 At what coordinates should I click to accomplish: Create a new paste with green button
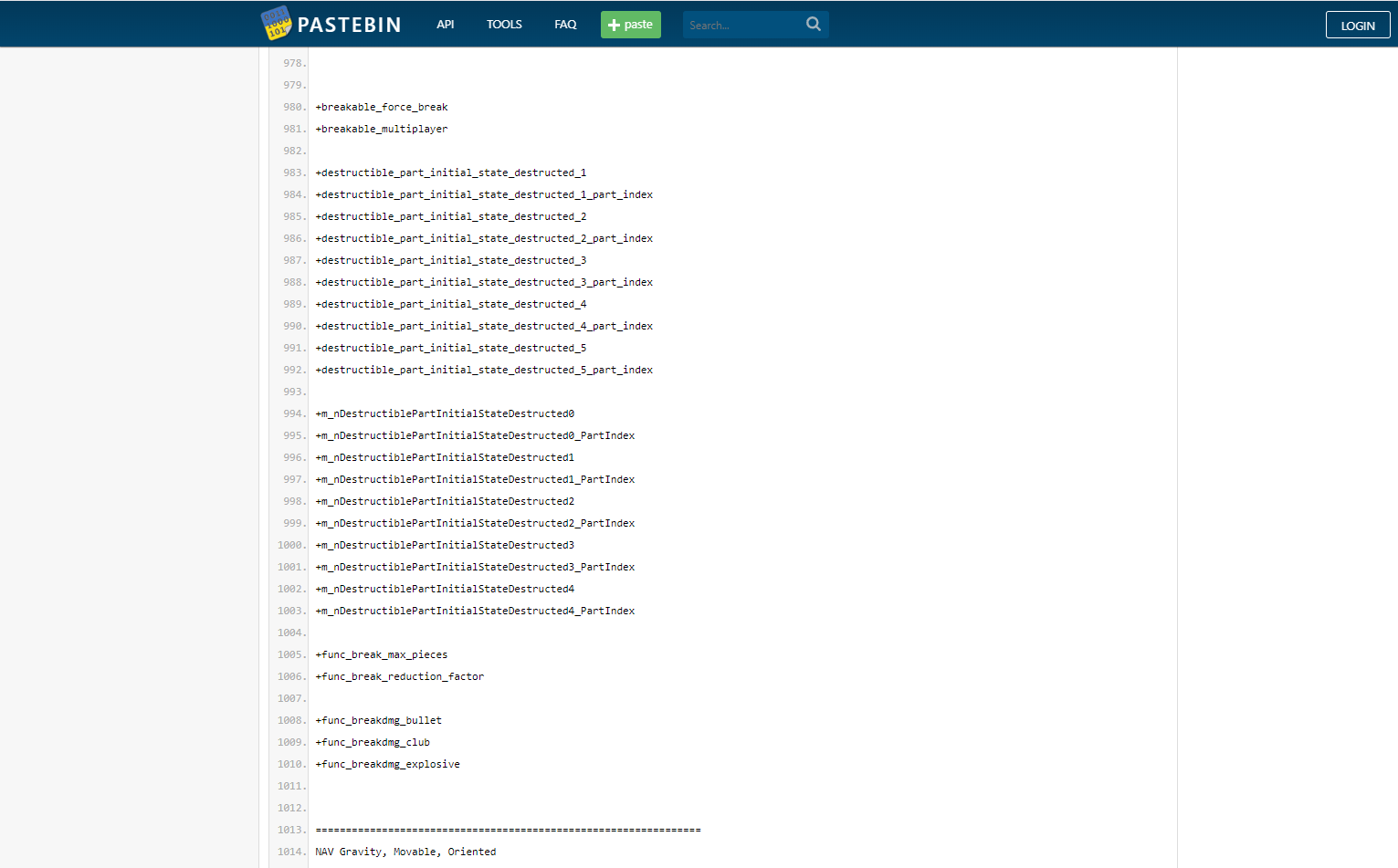630,25
